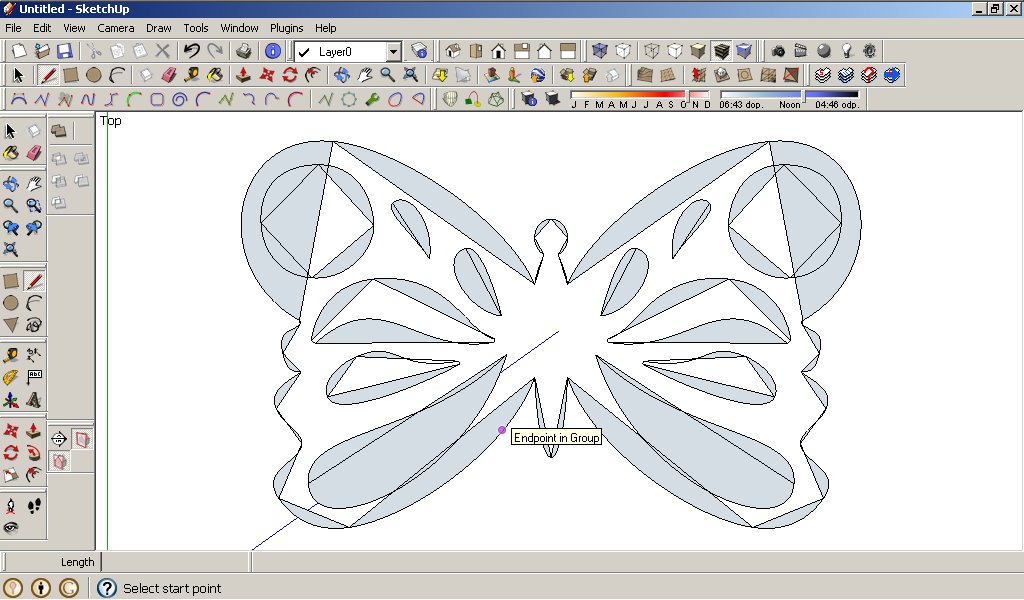
Task: Pick the Orbit camera tool in top toolbar
Action: [341, 75]
